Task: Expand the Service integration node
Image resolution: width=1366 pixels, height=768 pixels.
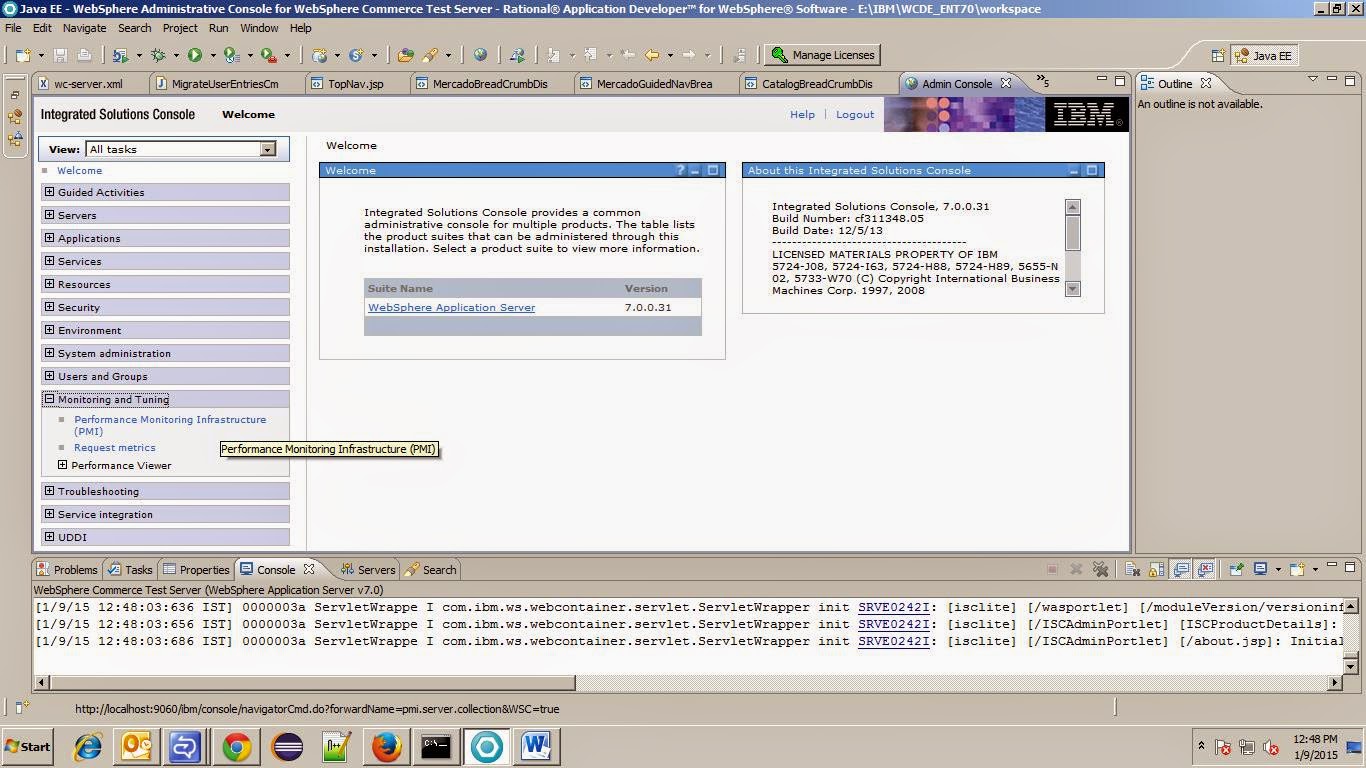Action: pos(49,514)
